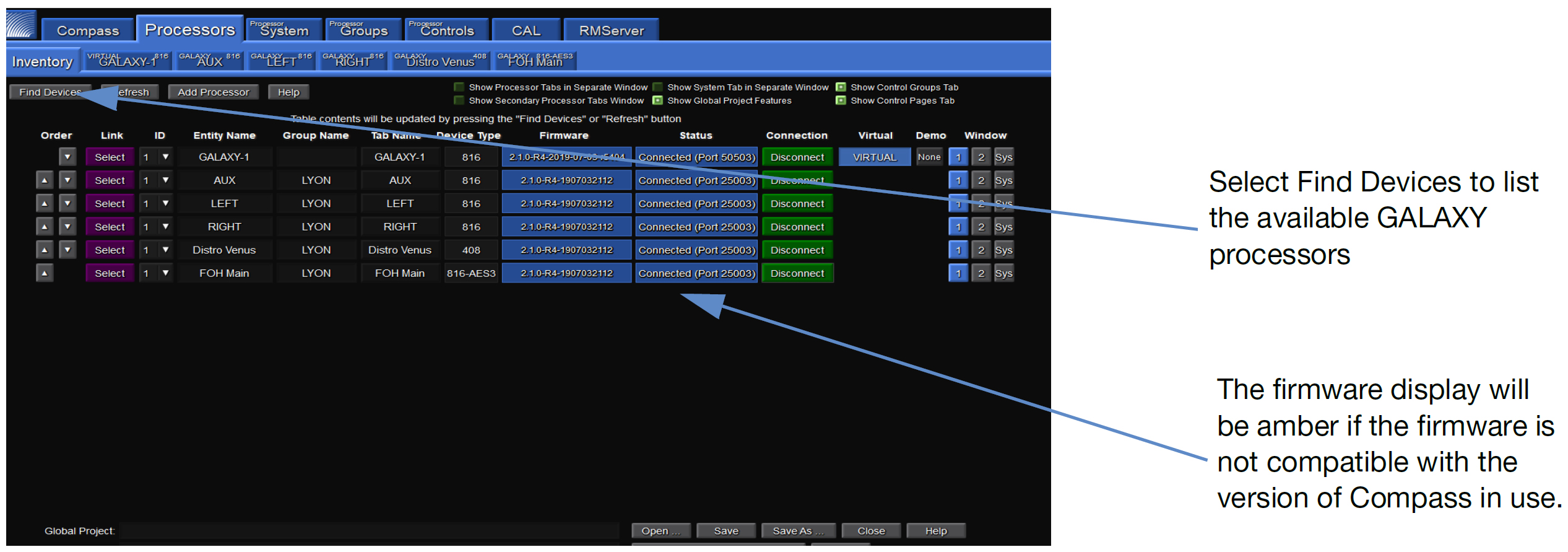This screenshot has width=1568, height=552.
Task: Save As global project button
Action: [798, 530]
